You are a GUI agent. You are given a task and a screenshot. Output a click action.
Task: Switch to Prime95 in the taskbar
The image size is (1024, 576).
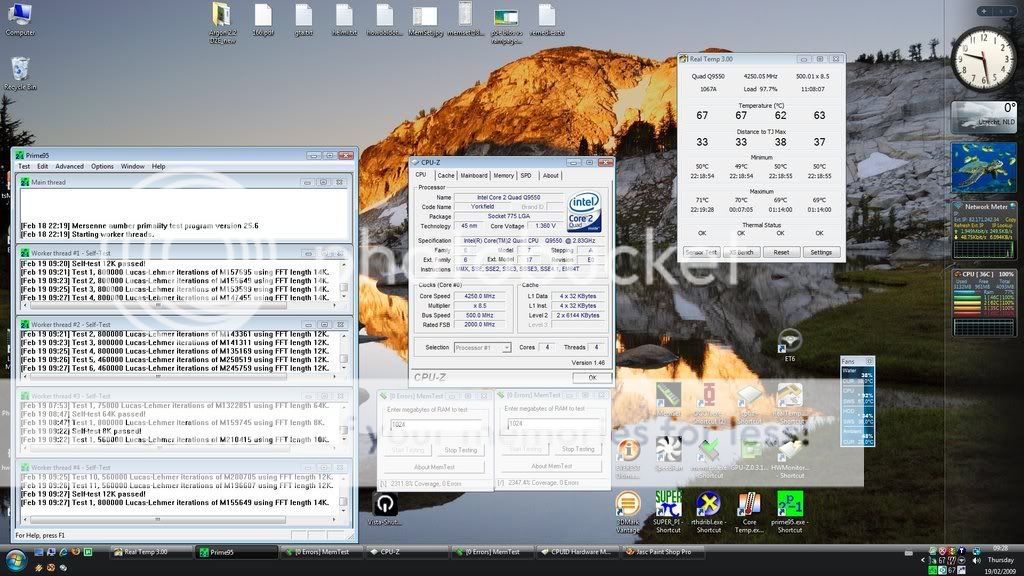click(x=236, y=552)
